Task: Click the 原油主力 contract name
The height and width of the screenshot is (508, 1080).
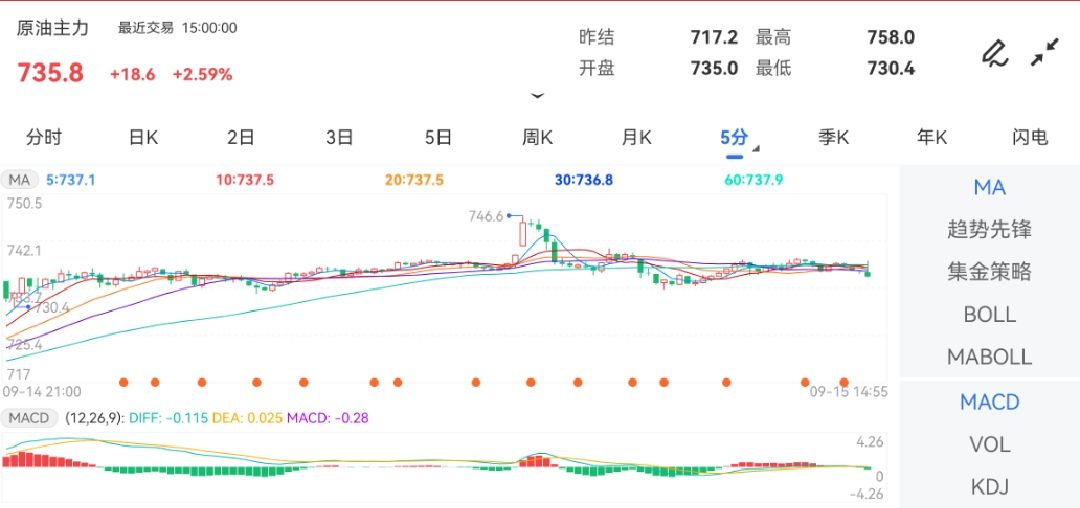Action: click(53, 28)
